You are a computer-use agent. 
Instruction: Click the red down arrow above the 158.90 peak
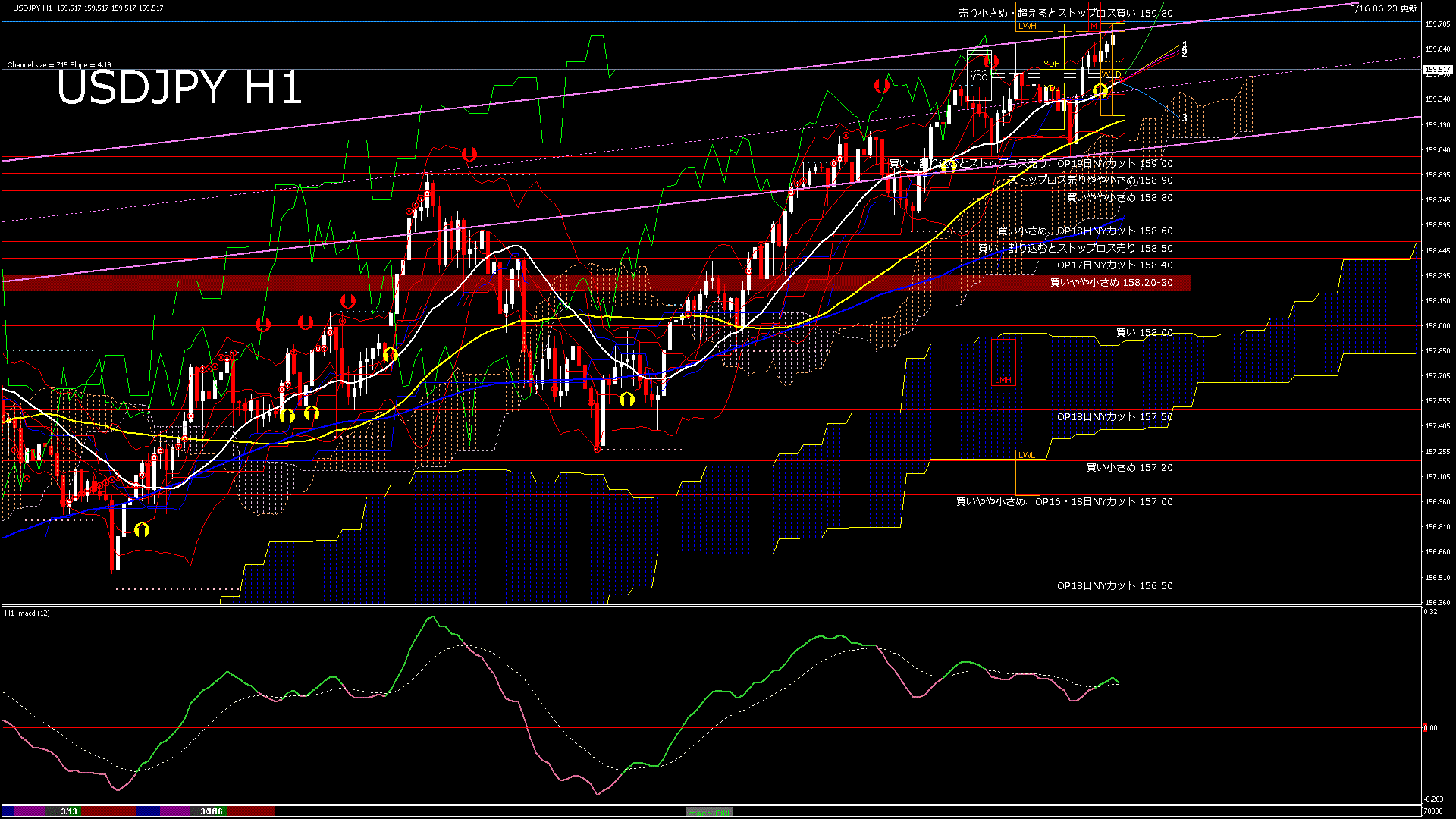(x=469, y=154)
